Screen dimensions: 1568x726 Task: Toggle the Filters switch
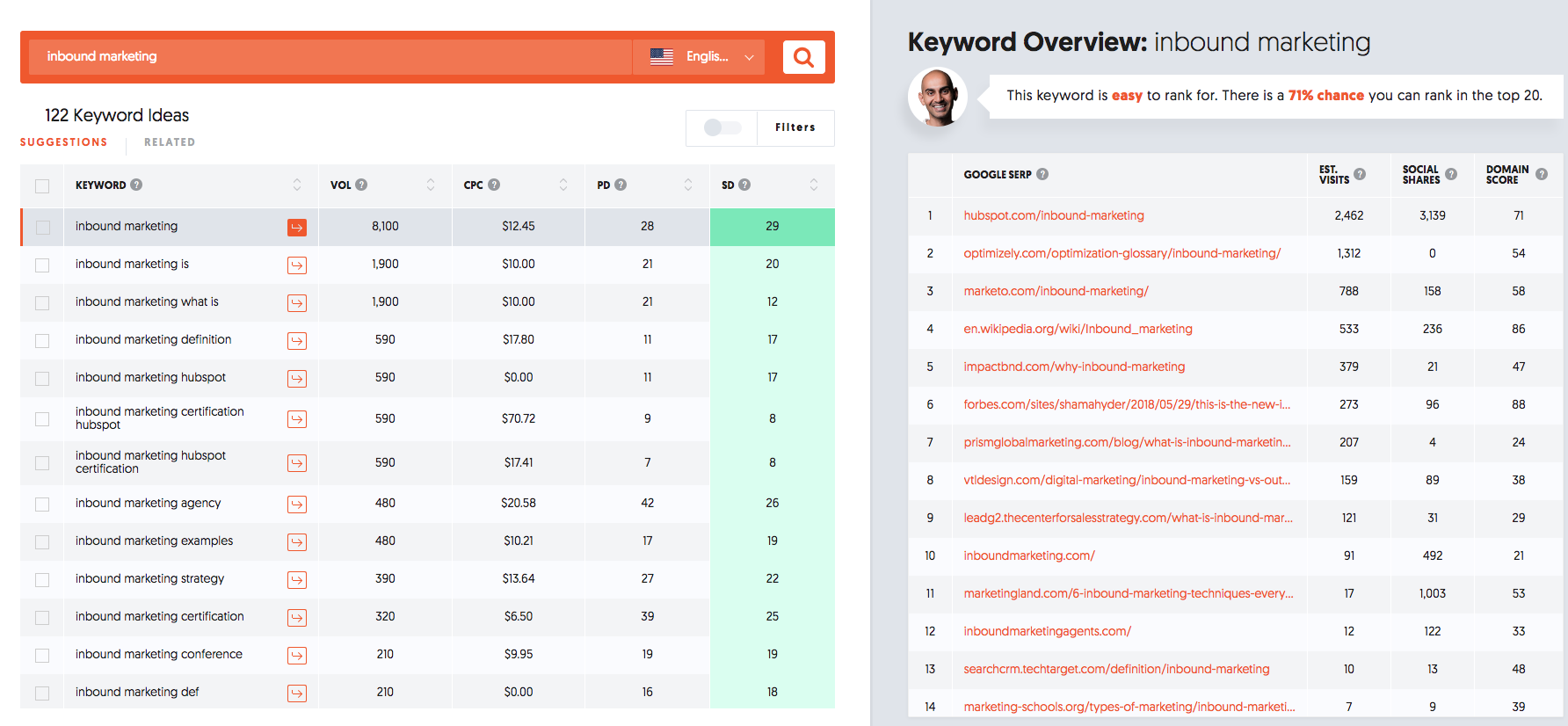pos(722,127)
